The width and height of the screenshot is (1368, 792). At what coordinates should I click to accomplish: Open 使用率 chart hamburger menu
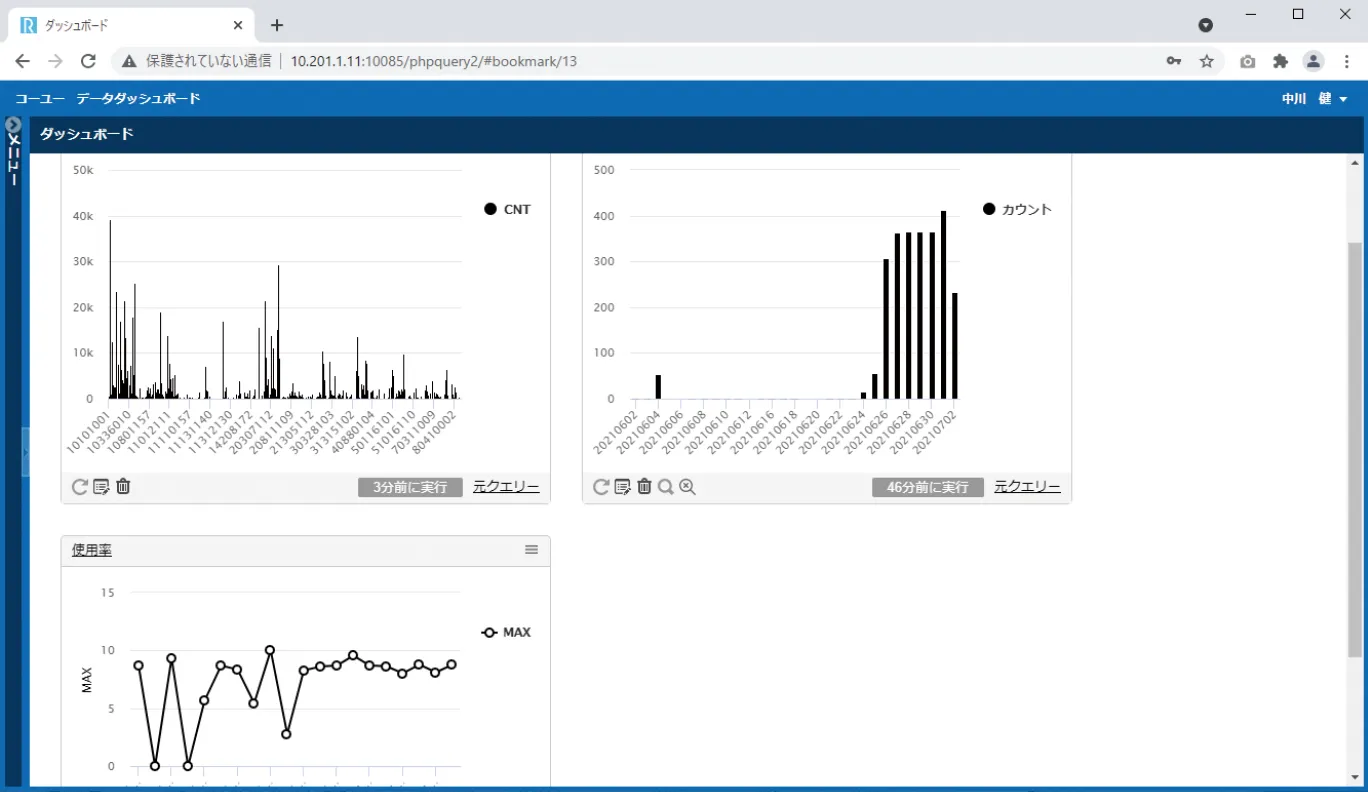pos(531,550)
